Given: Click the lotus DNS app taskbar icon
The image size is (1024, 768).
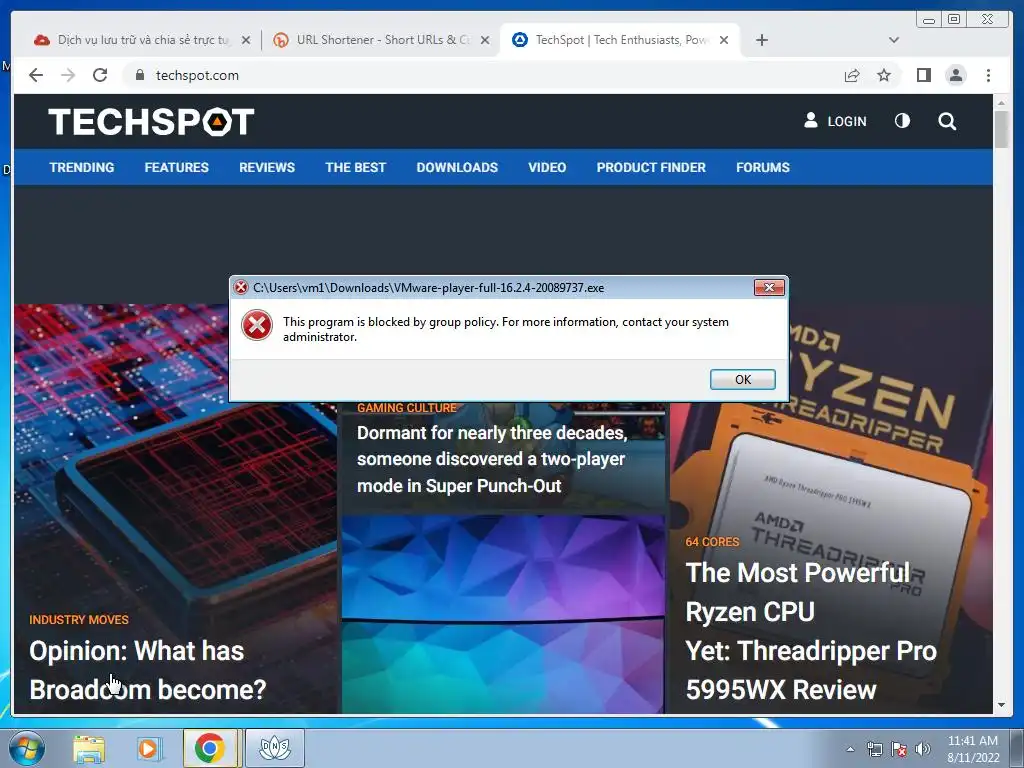Looking at the screenshot, I should (x=274, y=748).
